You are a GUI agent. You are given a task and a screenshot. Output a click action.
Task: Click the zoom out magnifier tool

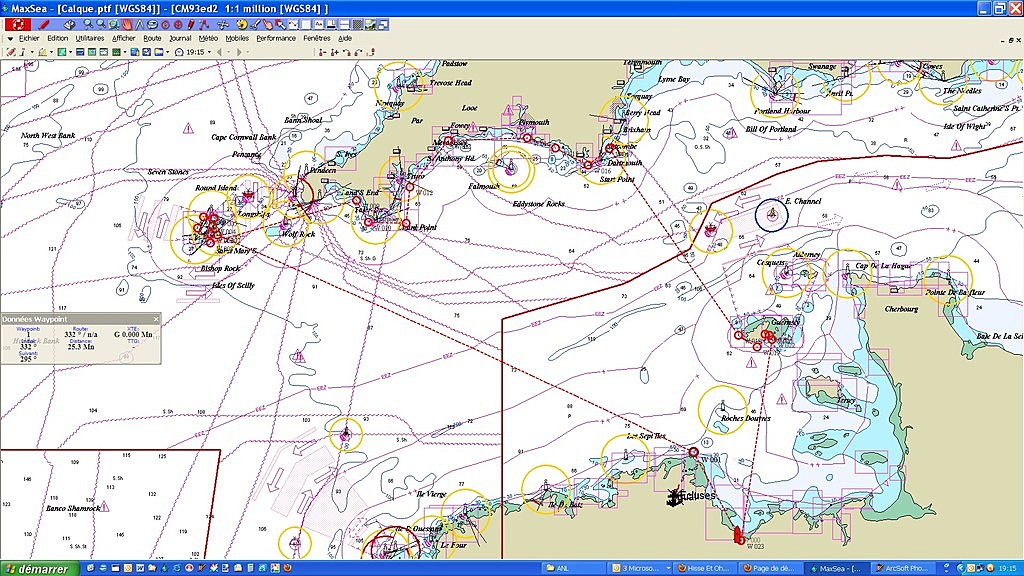click(x=101, y=25)
